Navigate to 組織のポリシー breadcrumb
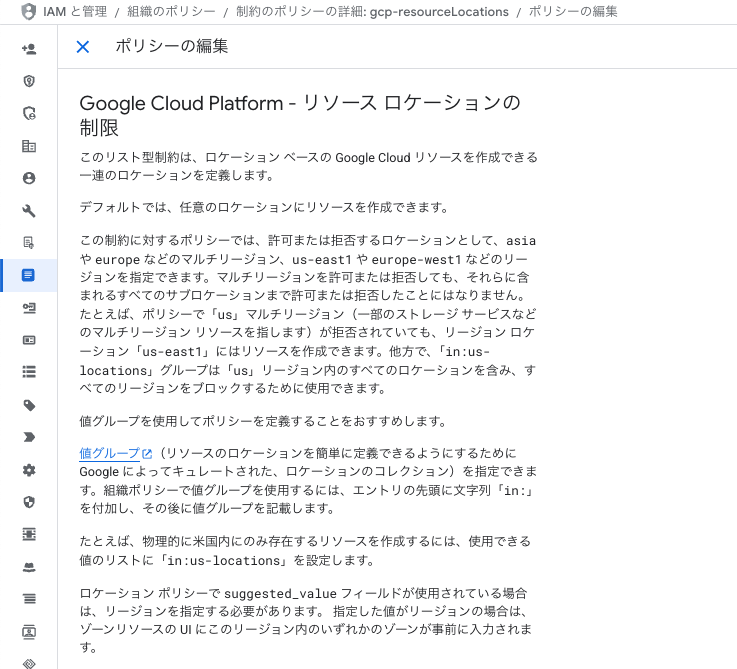Viewport: 737px width, 669px height. pos(171,12)
